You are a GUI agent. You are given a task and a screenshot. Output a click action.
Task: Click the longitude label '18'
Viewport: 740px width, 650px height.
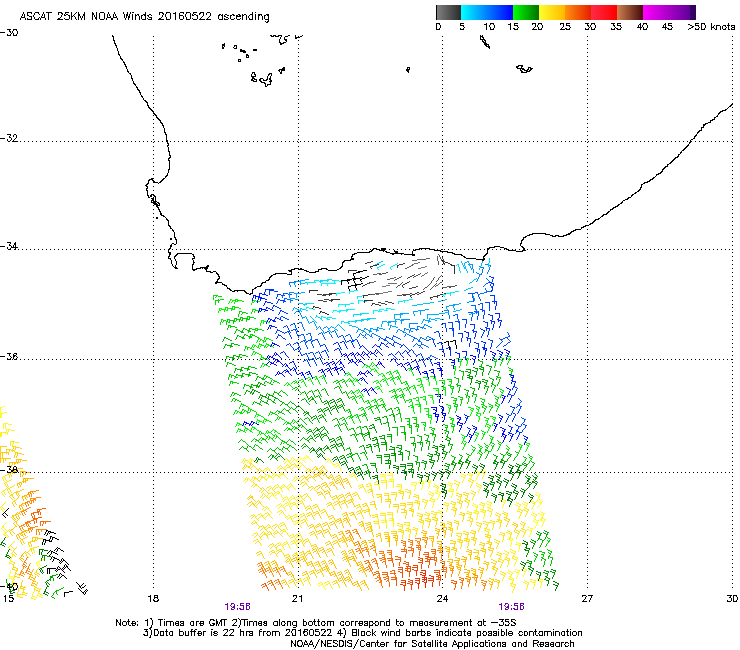(x=153, y=599)
